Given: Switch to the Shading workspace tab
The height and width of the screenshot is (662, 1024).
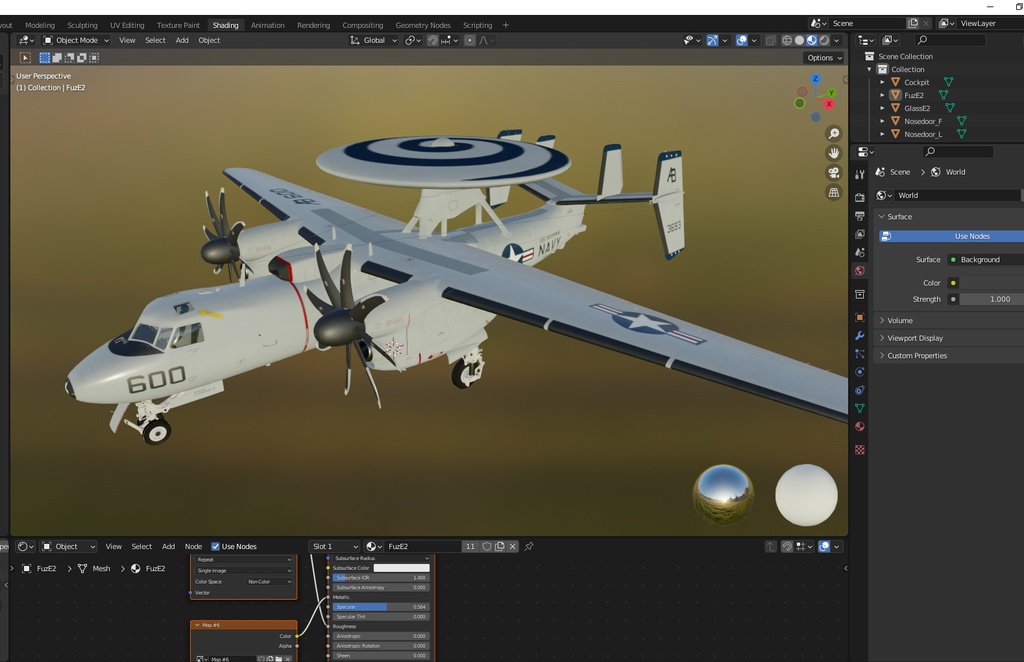Looking at the screenshot, I should [x=225, y=25].
